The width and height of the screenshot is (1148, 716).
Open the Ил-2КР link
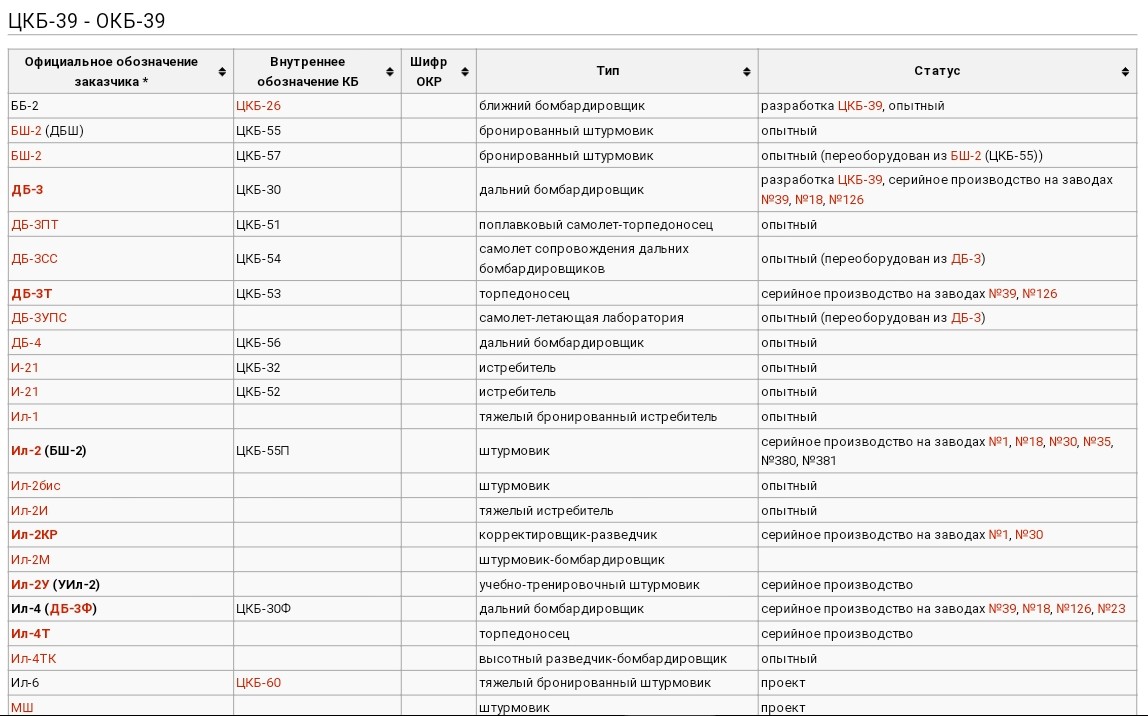point(34,535)
